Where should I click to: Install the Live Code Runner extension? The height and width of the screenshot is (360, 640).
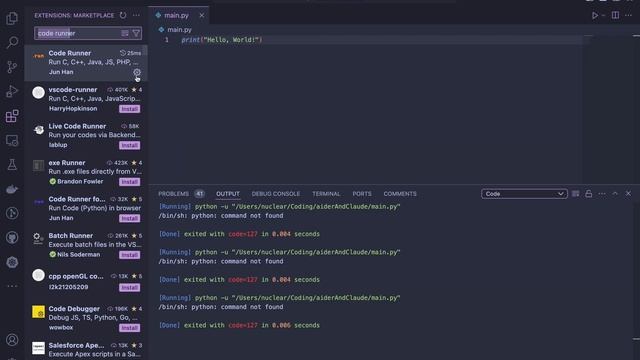tap(130, 145)
